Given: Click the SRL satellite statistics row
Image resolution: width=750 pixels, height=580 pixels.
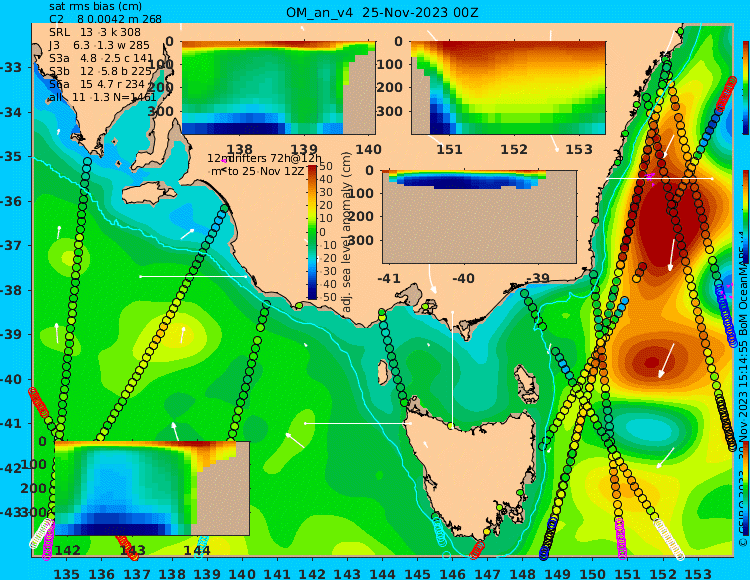Looking at the screenshot, I should tap(95, 32).
